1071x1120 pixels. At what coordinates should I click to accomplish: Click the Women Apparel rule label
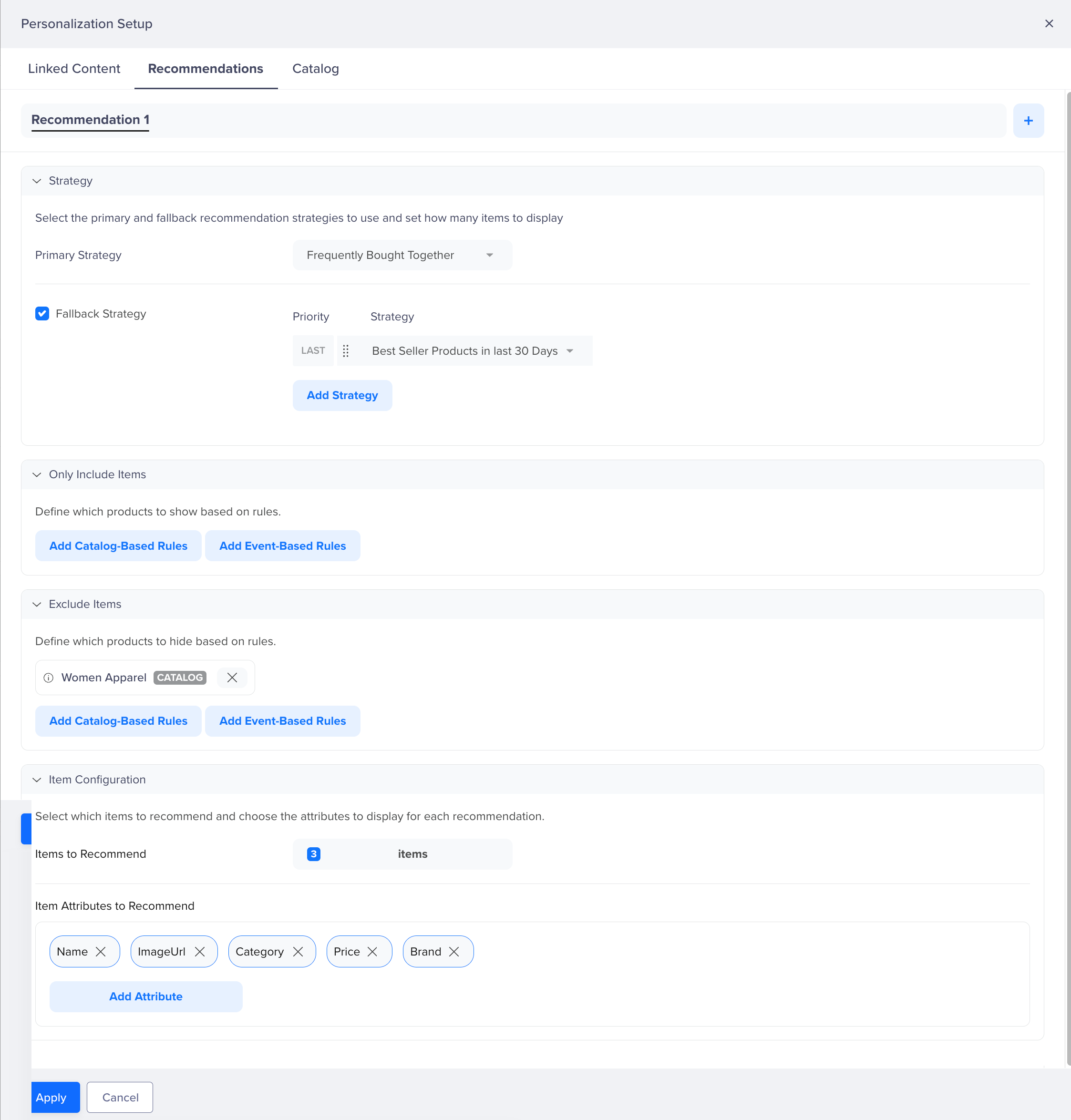point(104,678)
